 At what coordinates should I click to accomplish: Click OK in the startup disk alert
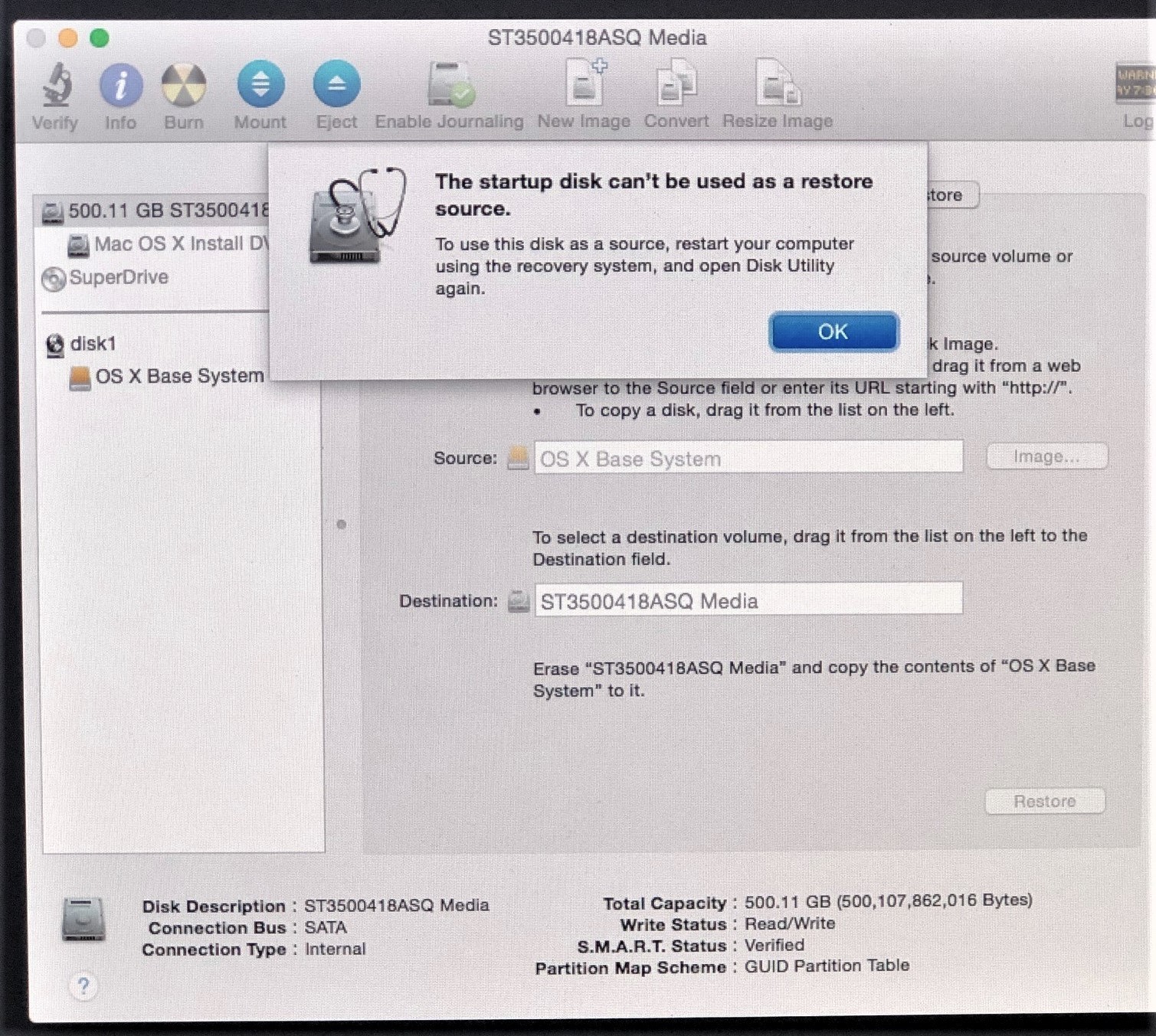[833, 332]
